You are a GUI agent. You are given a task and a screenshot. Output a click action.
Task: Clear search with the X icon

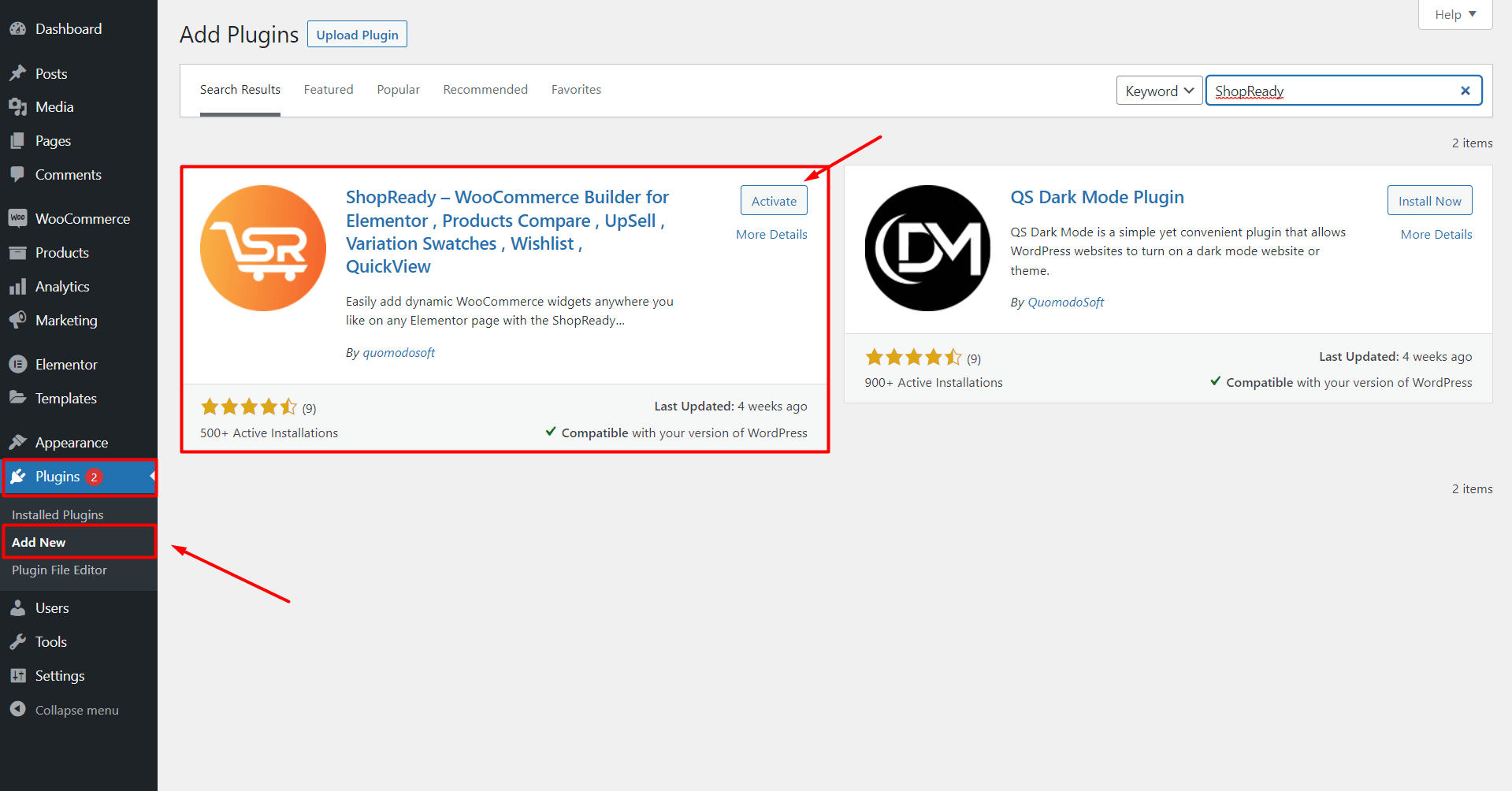pyautogui.click(x=1466, y=91)
